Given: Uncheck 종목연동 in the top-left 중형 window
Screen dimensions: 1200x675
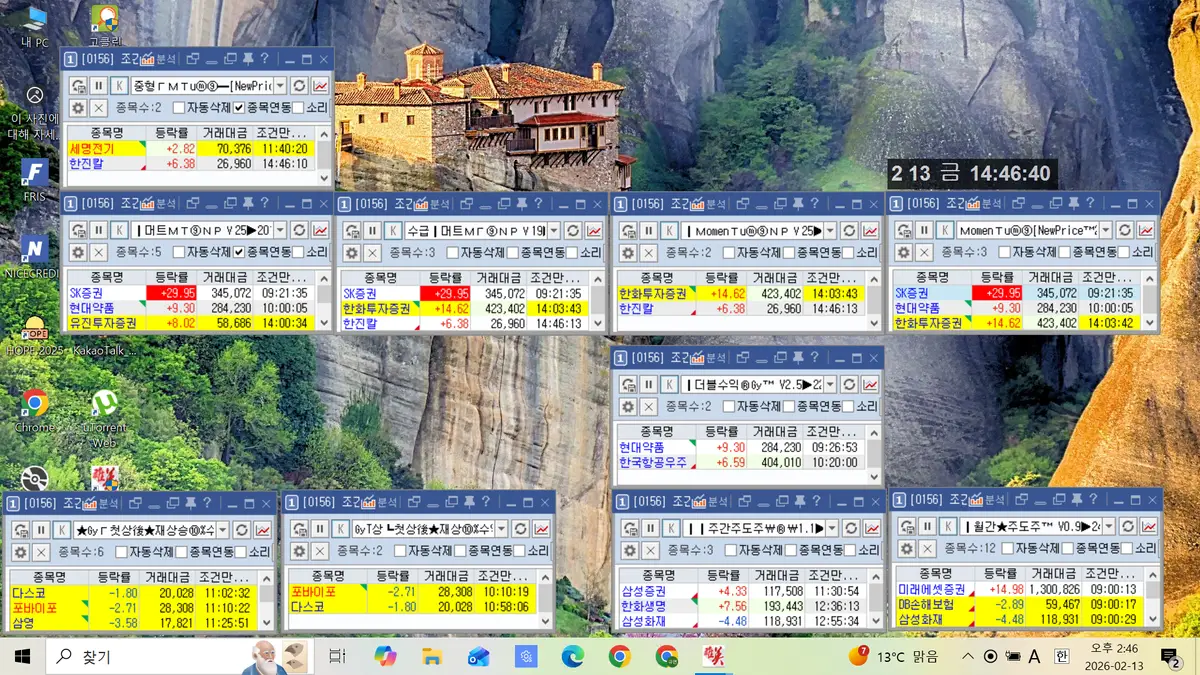Looking at the screenshot, I should click(238, 106).
